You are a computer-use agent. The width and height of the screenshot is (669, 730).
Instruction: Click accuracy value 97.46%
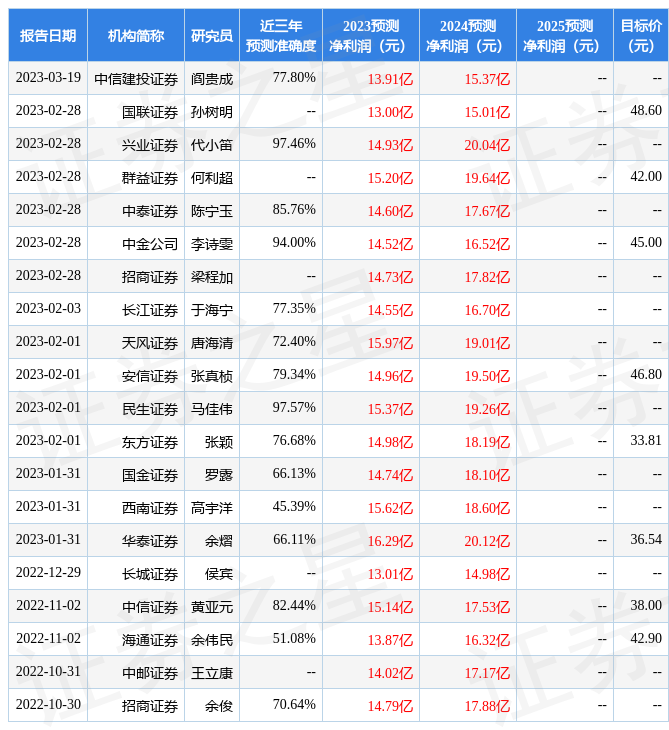pyautogui.click(x=294, y=143)
